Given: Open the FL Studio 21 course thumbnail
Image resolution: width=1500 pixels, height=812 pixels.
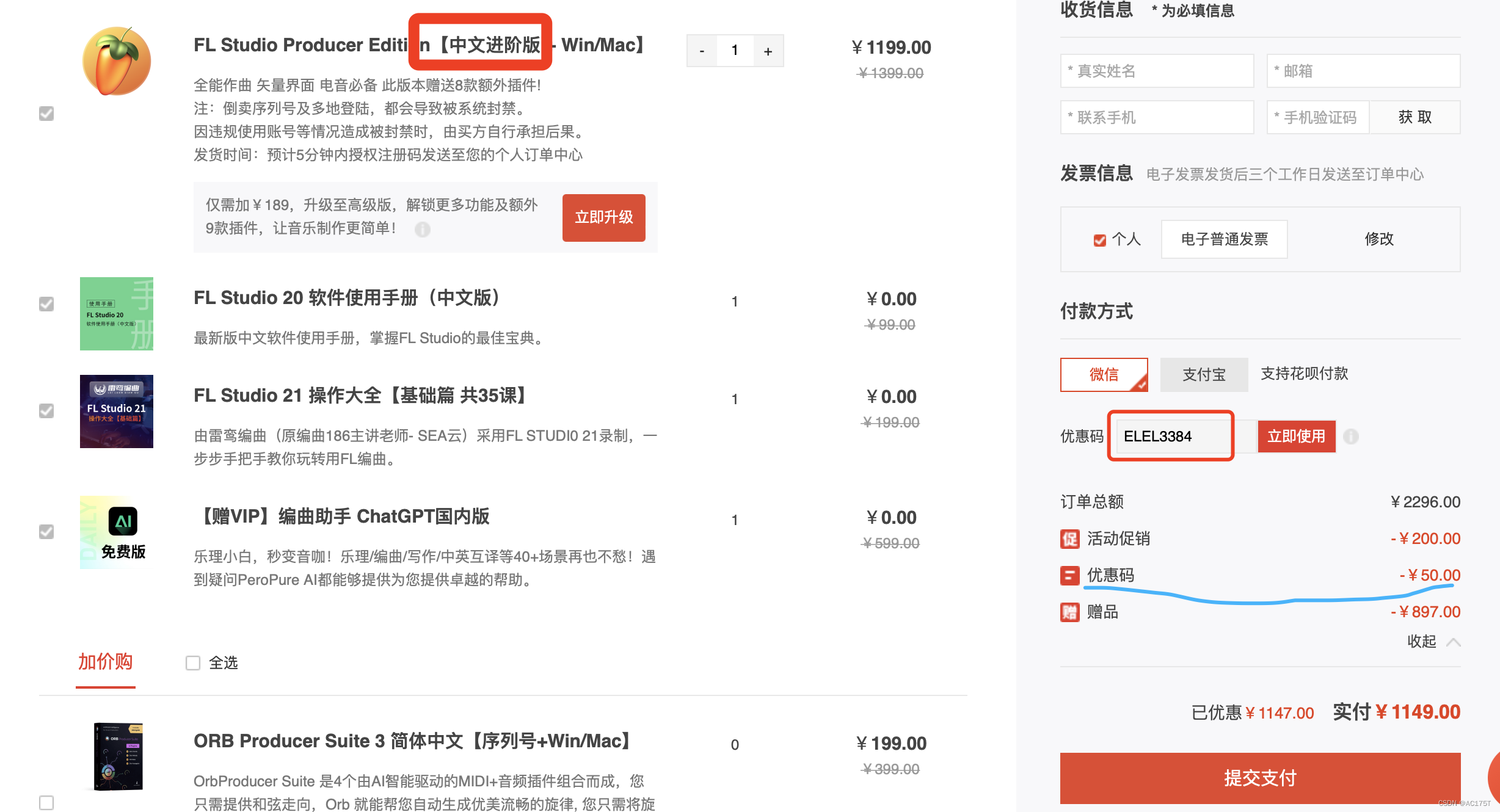Looking at the screenshot, I should pos(117,411).
